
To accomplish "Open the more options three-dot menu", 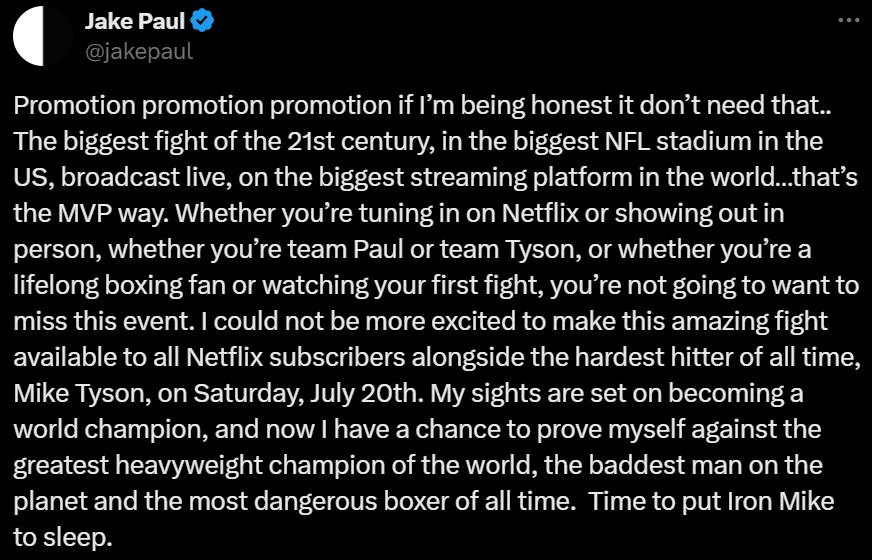I will click(849, 21).
